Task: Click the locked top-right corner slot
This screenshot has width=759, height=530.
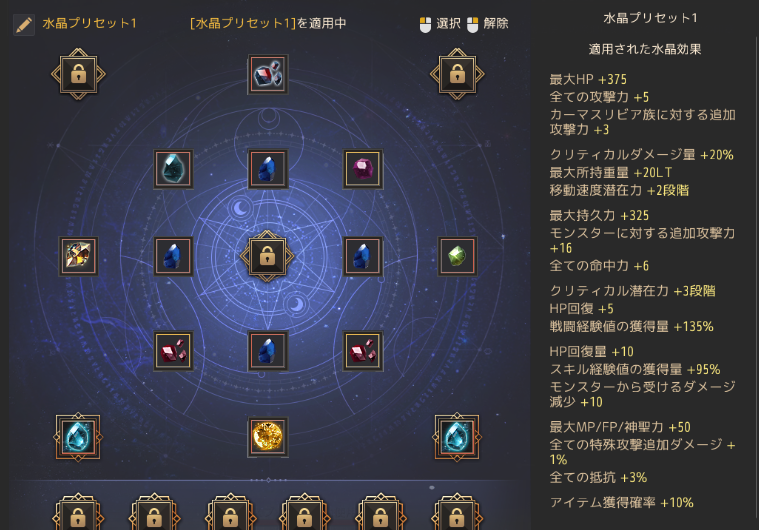Action: coord(457,74)
